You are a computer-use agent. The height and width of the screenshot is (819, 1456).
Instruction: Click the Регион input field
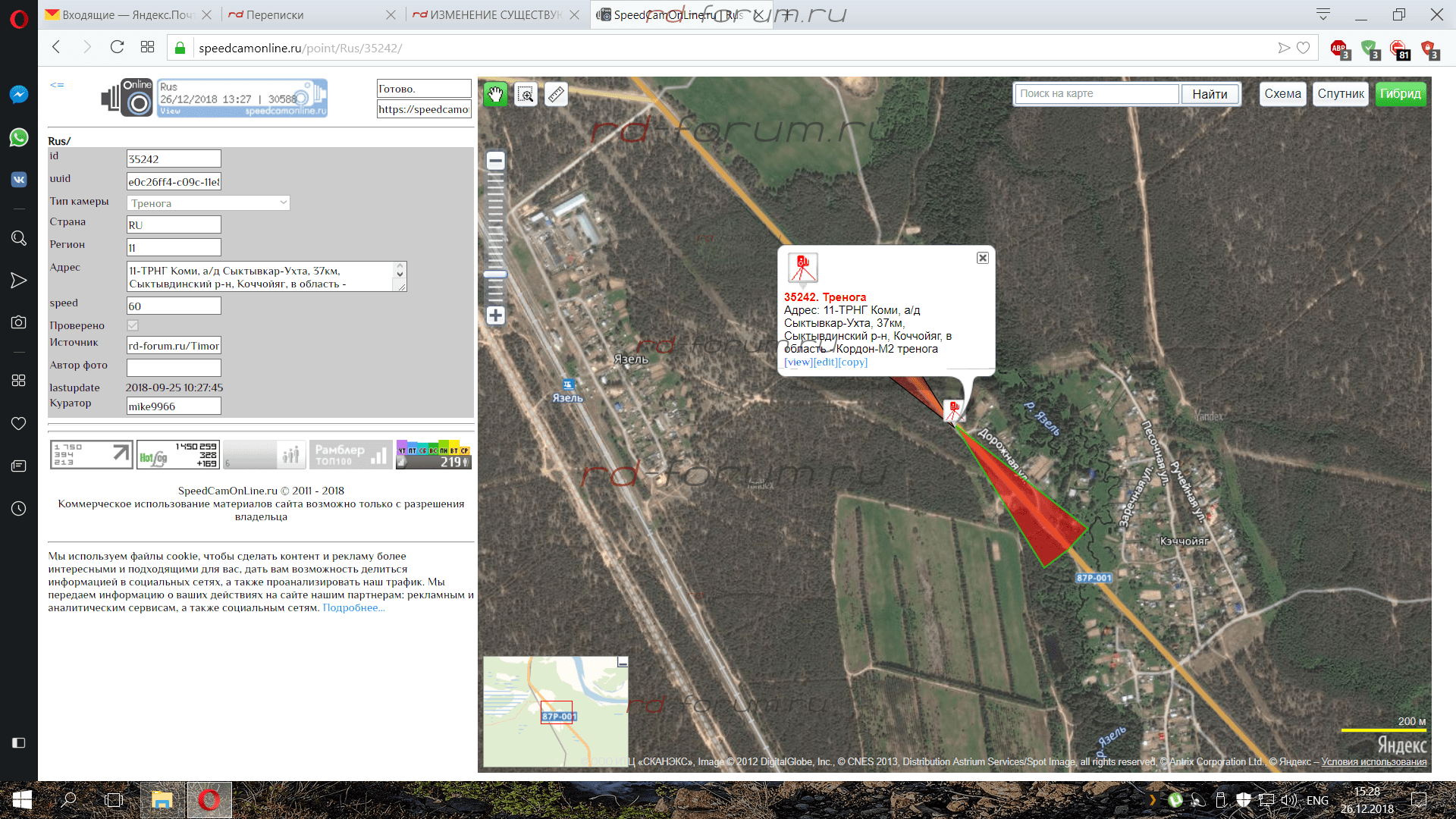174,247
